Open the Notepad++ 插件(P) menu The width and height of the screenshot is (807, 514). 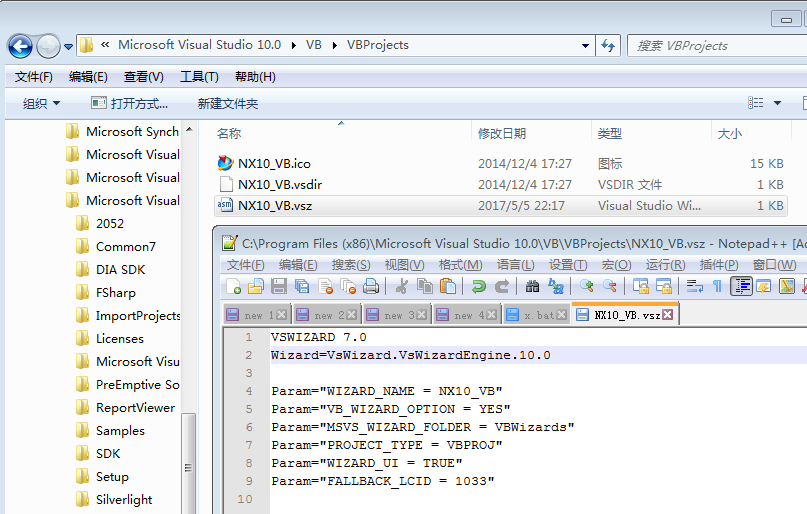[x=719, y=265]
